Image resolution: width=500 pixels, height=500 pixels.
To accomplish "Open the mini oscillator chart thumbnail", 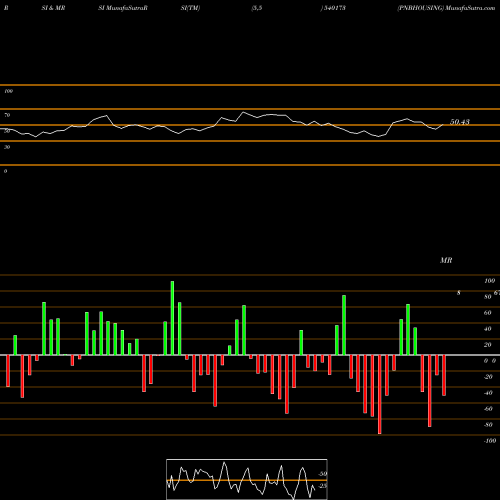I will (247, 479).
